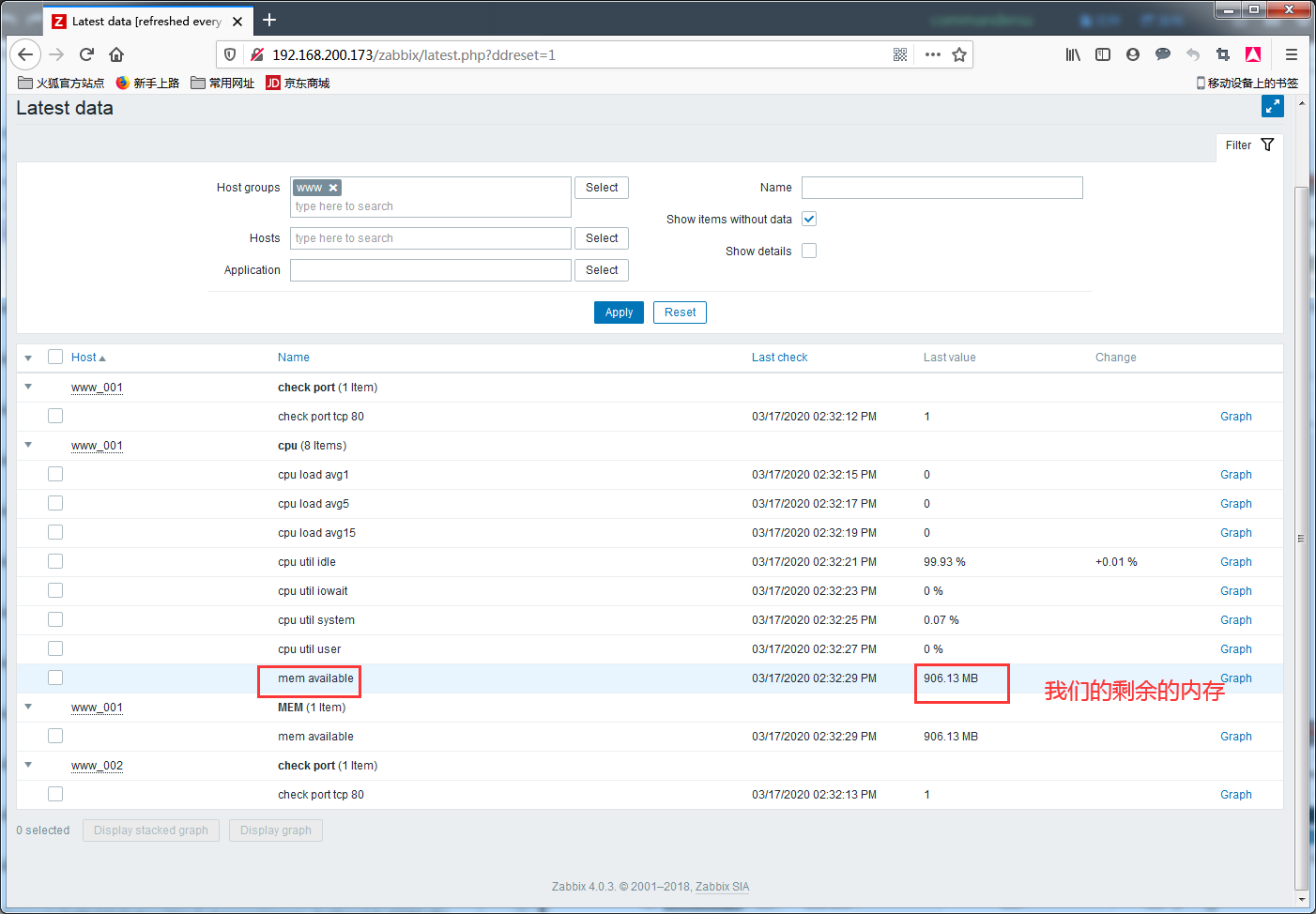This screenshot has height=914, width=1316.
Task: Remove the www host group tag
Action: tap(333, 188)
